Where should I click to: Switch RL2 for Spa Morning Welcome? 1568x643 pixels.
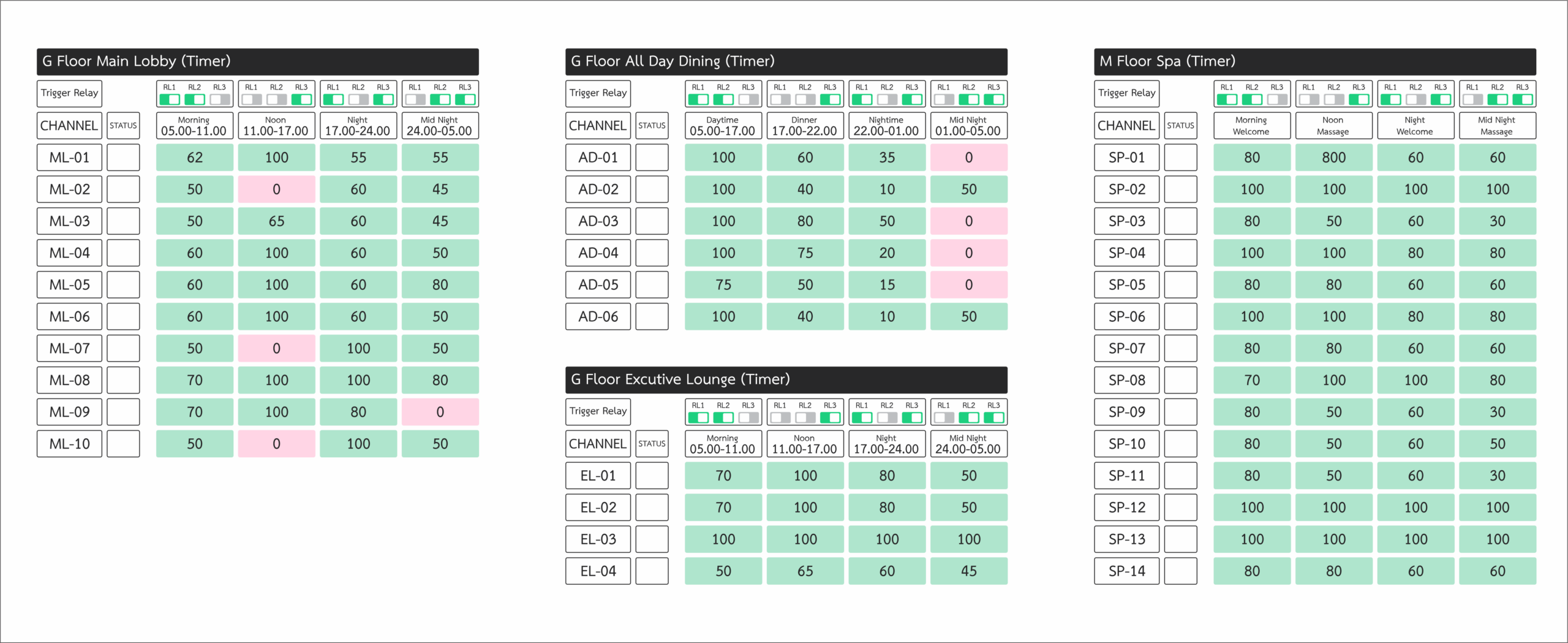click(x=1252, y=99)
